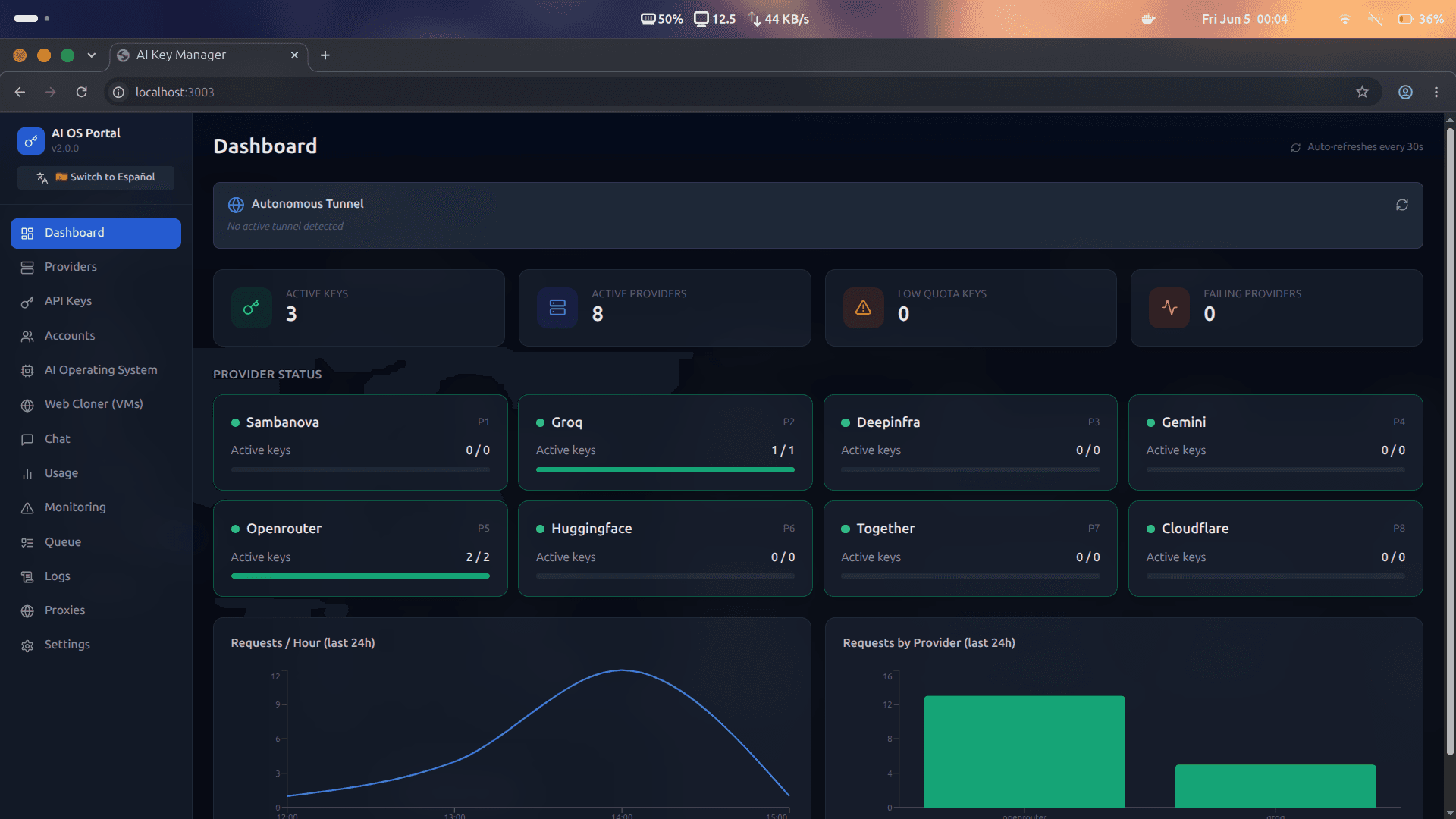Click the Dashboard page title
The width and height of the screenshot is (1456, 819).
(265, 146)
